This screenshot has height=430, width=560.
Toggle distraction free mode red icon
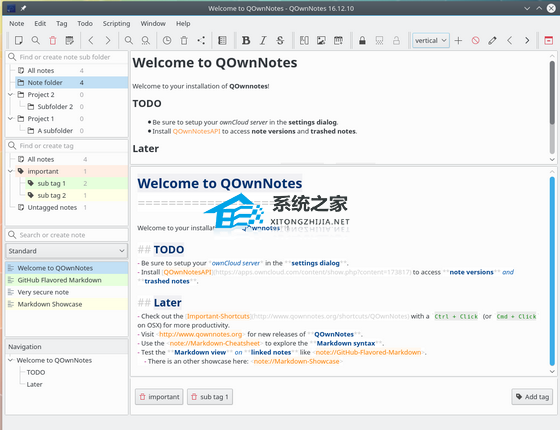(549, 40)
